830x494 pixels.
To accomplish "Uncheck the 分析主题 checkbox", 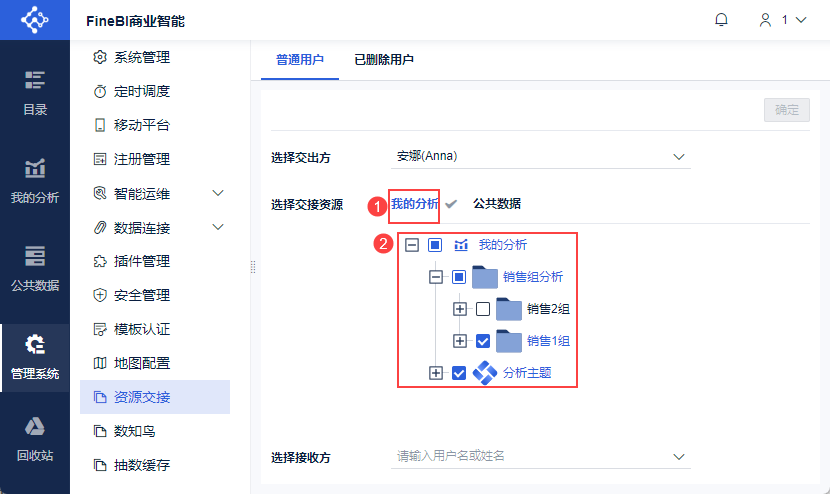I will 459,373.
